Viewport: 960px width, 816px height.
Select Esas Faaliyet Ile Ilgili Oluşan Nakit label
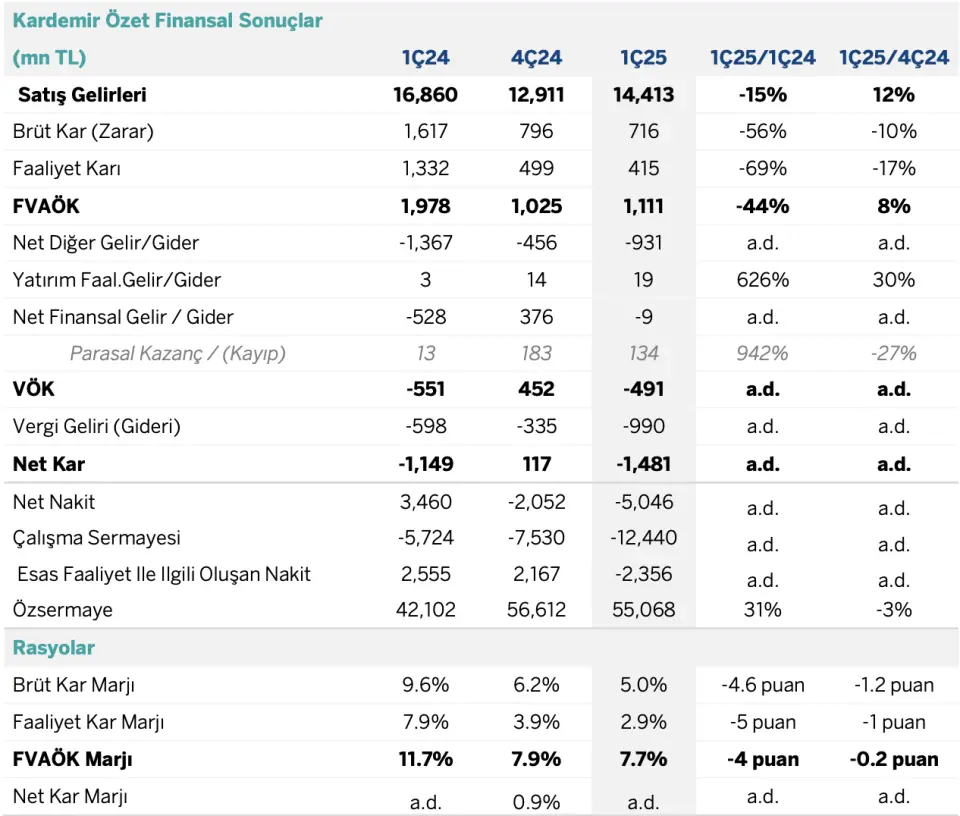[164, 574]
